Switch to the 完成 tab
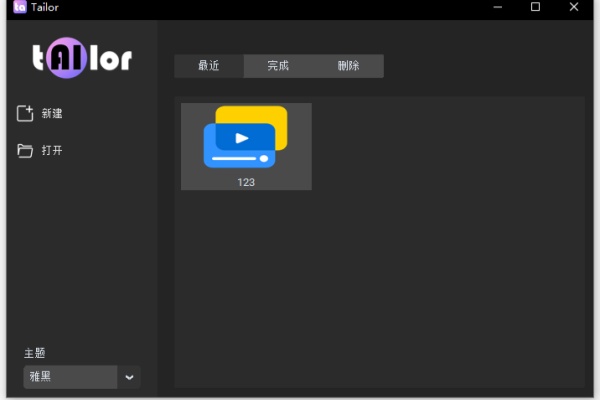The height and width of the screenshot is (400, 600). click(278, 66)
